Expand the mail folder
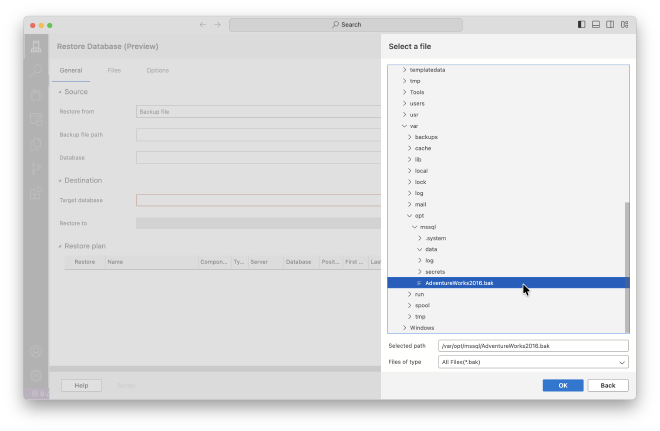Image resolution: width=660 pixels, height=431 pixels. [x=409, y=205]
